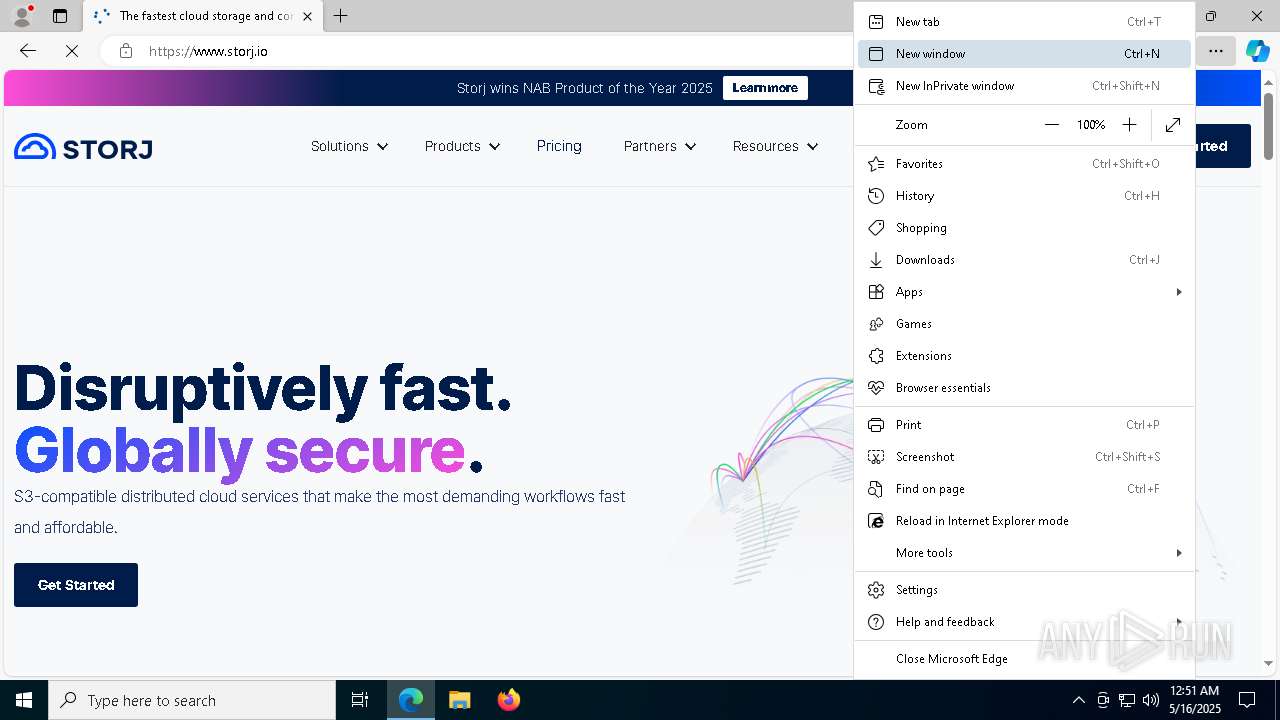The width and height of the screenshot is (1280, 720).
Task: Click the New InPrivate window icon
Action: click(876, 86)
